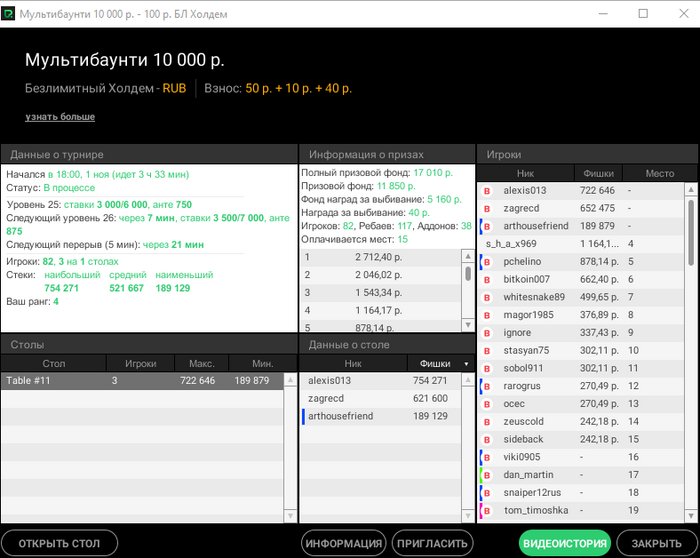Click the players list scrollbar thumb
The width and height of the screenshot is (700, 558).
tap(691, 231)
